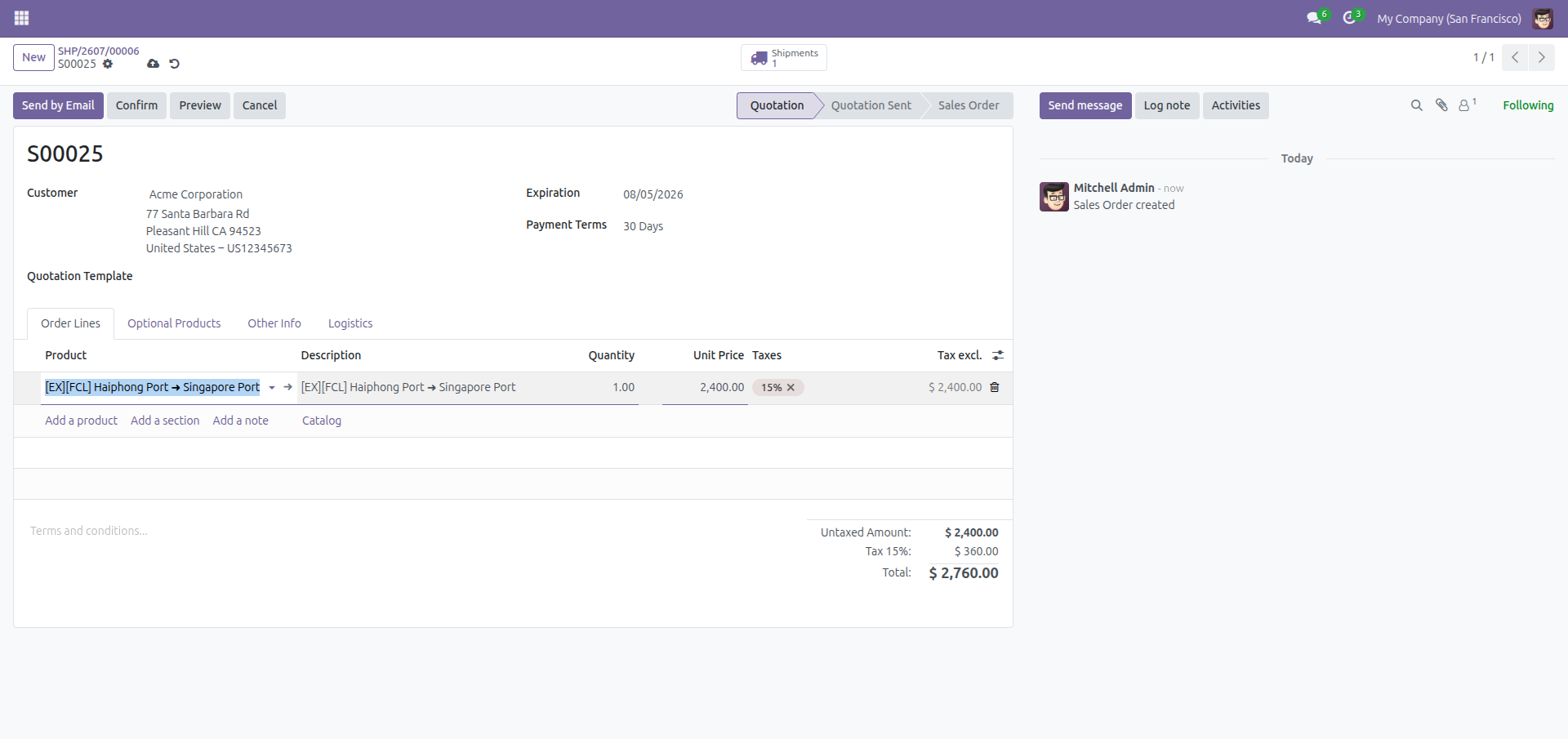Image resolution: width=1568 pixels, height=739 pixels.
Task: Open optional columns settings in Order Lines
Action: [x=998, y=355]
